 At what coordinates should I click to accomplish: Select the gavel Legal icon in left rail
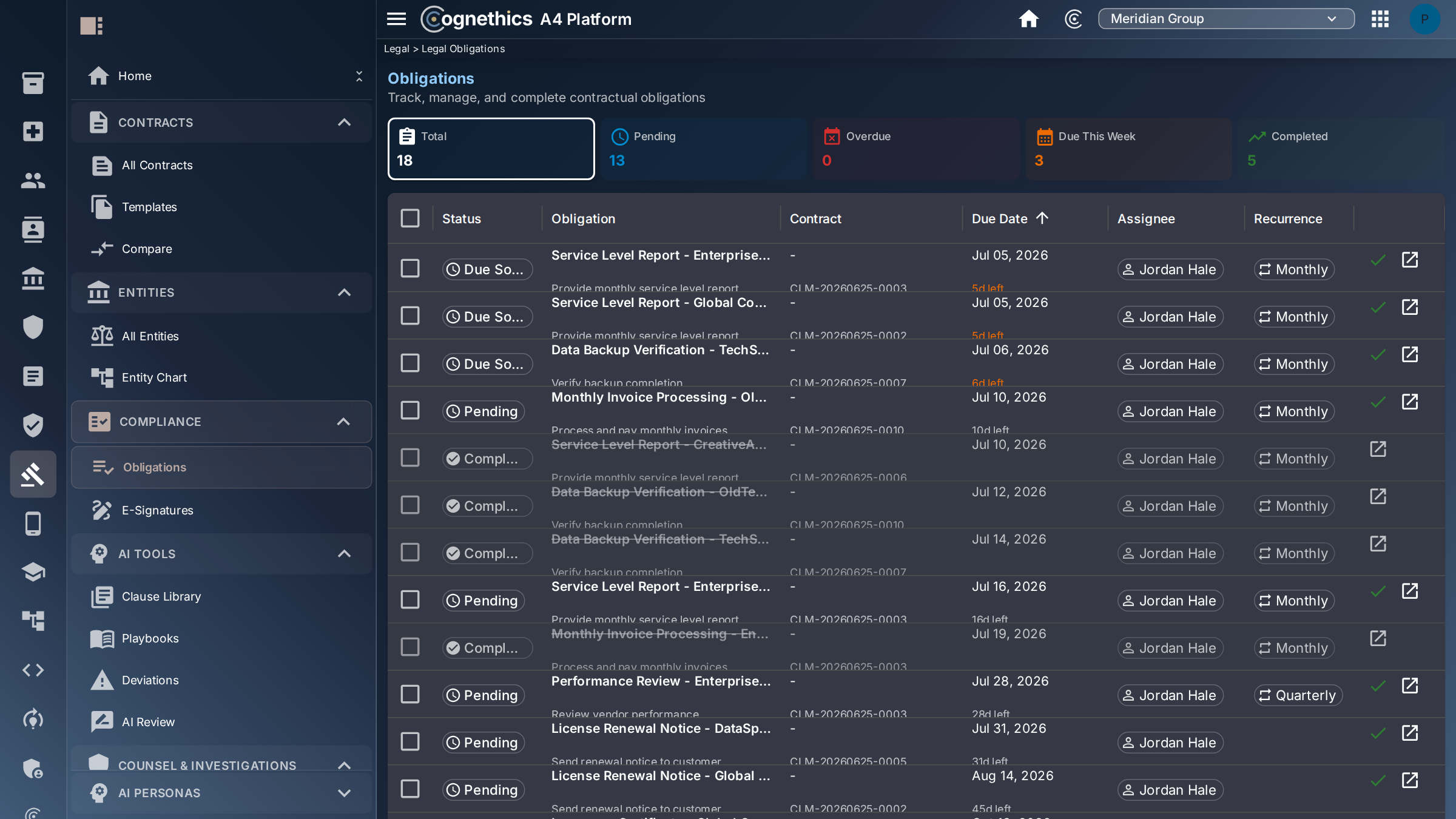tap(33, 474)
